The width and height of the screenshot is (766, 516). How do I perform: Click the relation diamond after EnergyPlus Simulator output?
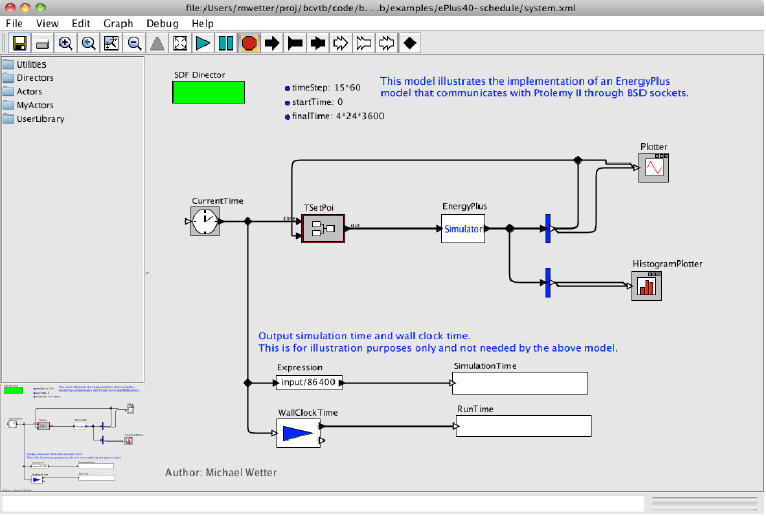(x=510, y=228)
